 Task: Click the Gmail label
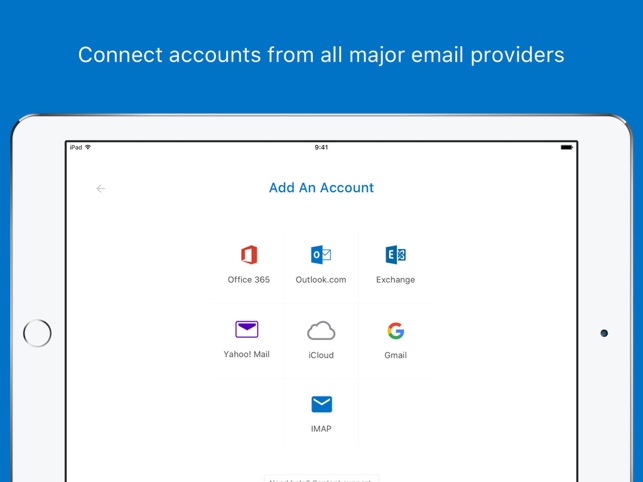point(395,355)
